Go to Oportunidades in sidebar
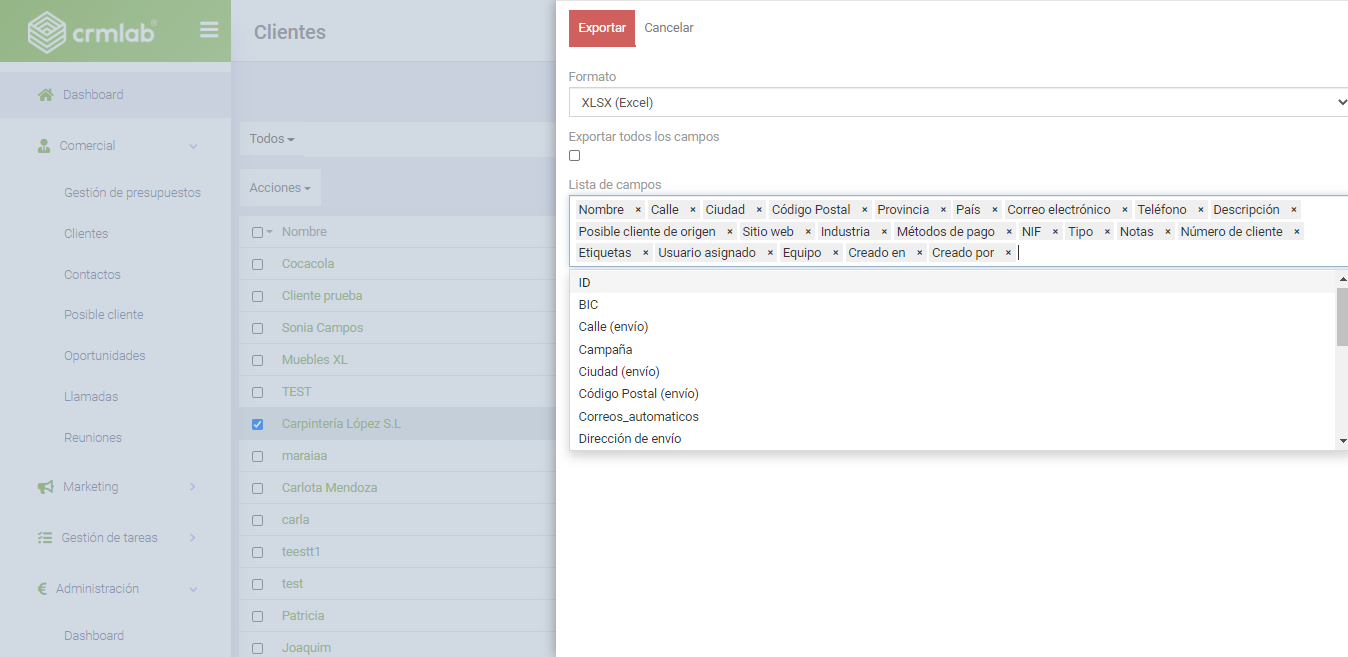Viewport: 1348px width, 657px height. coord(105,356)
